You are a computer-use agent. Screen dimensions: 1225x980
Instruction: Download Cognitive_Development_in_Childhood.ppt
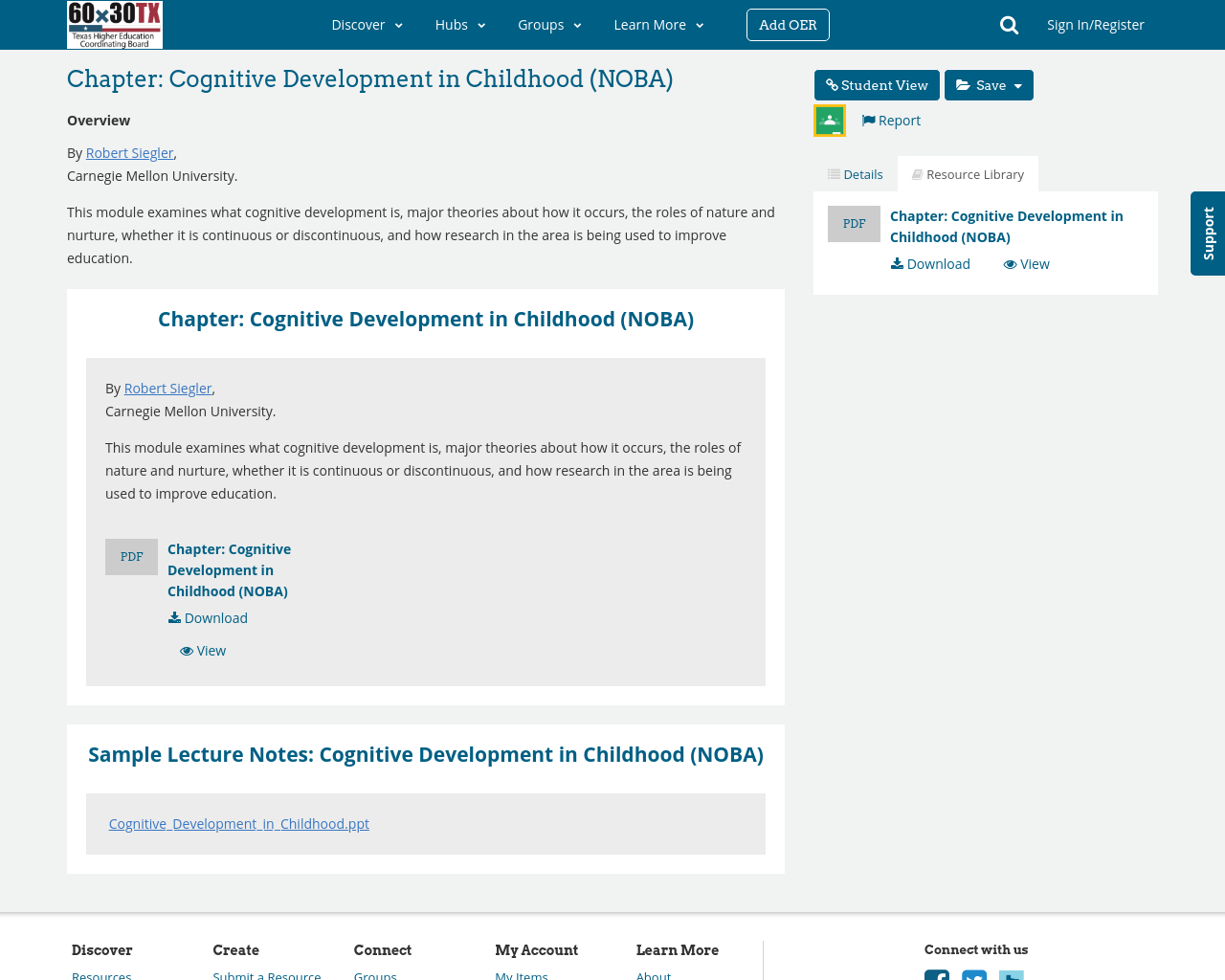(x=238, y=821)
